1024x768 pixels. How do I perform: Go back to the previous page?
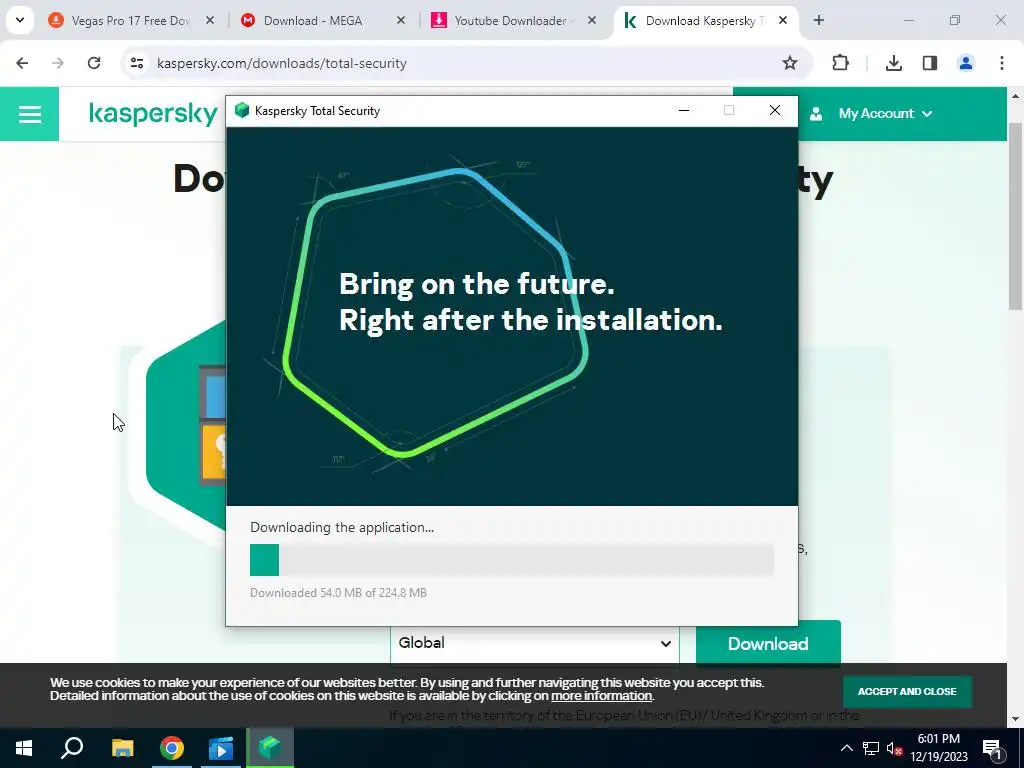point(22,63)
